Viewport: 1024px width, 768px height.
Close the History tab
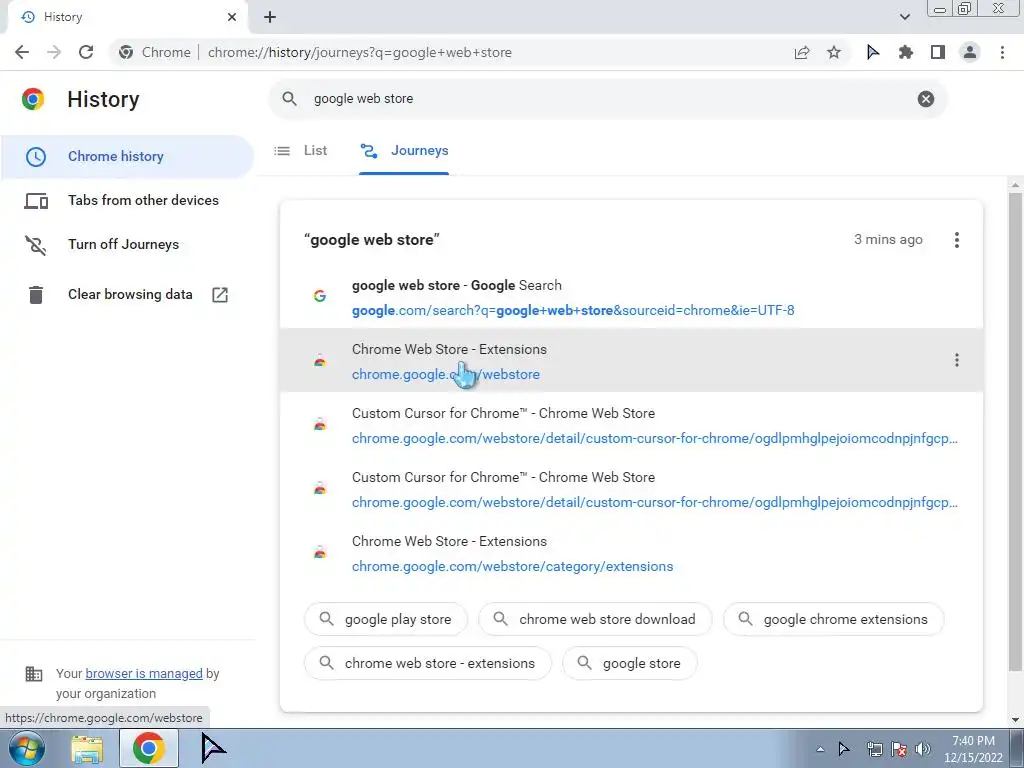tap(232, 17)
